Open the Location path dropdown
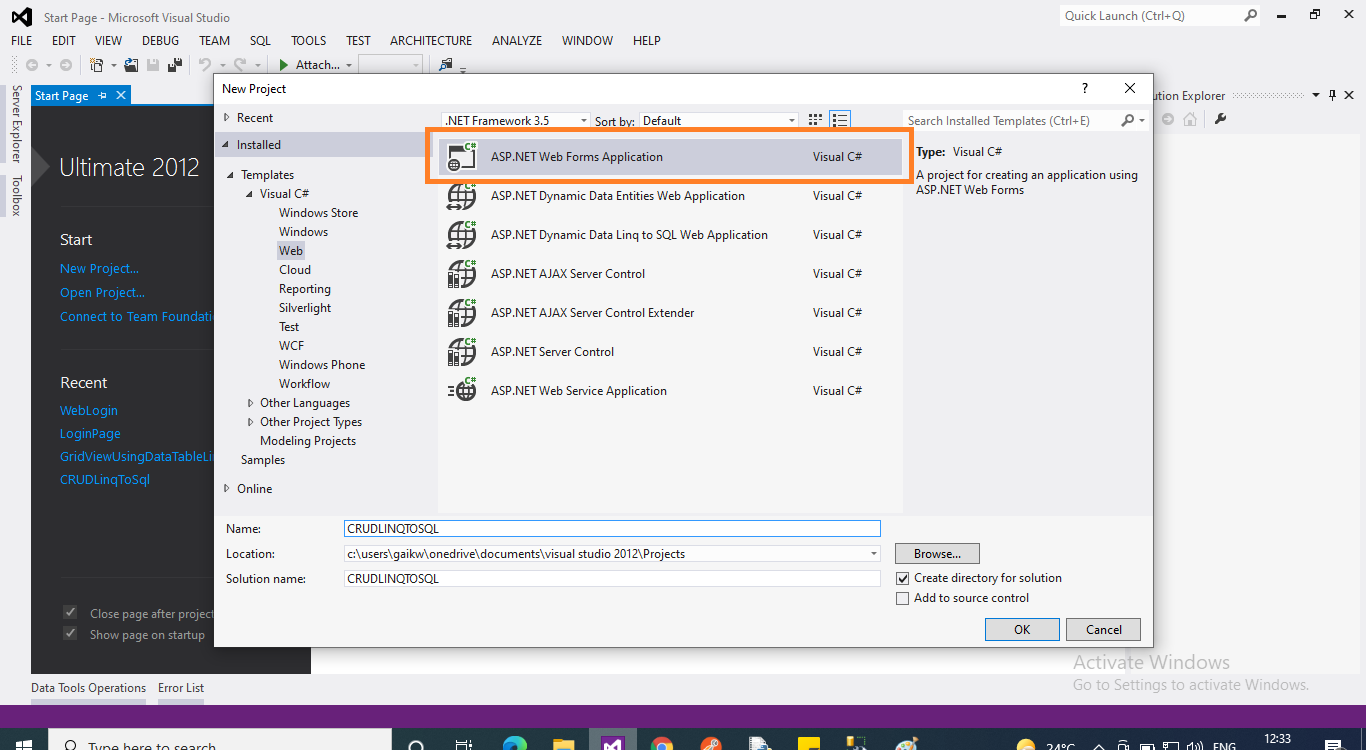 [874, 553]
